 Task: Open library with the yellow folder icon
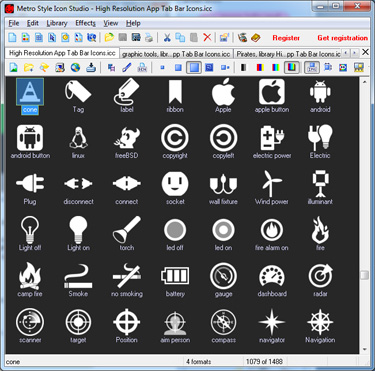point(109,37)
